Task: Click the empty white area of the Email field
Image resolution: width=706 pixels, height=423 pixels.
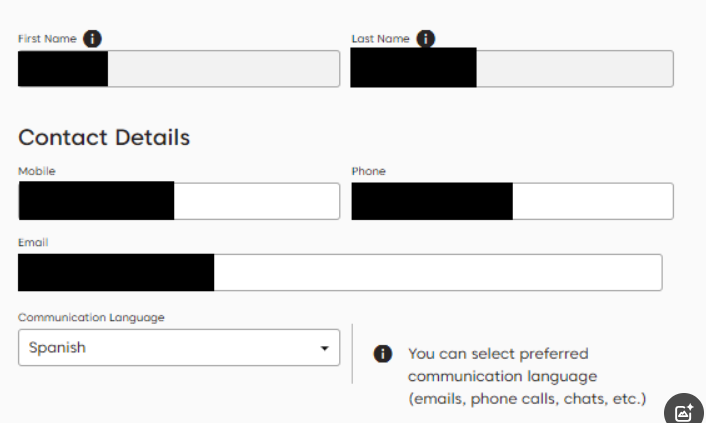Action: coord(436,272)
